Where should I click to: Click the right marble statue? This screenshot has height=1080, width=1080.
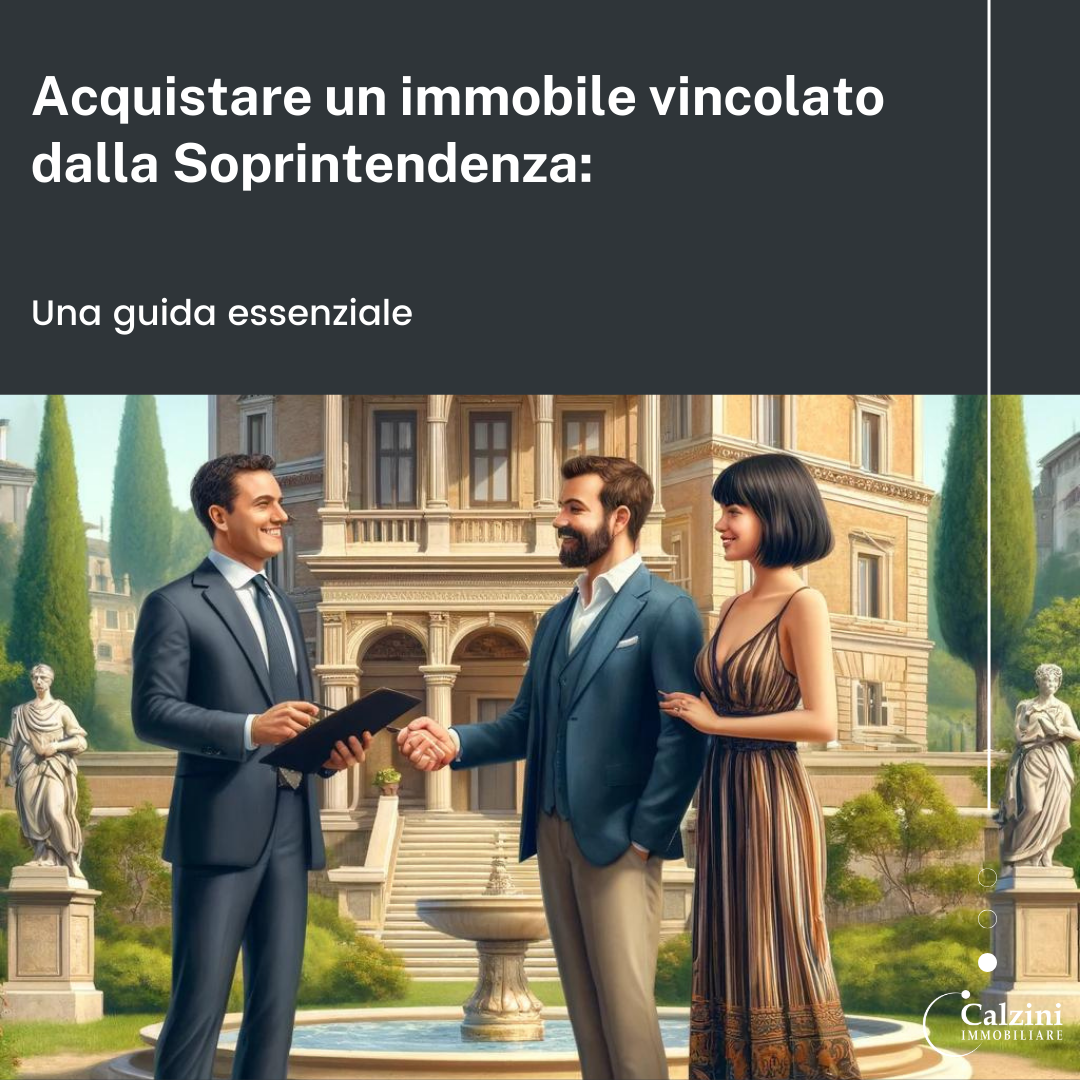click(x=1039, y=765)
